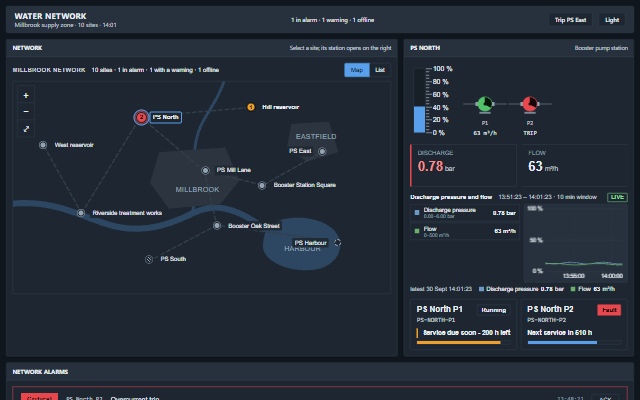The height and width of the screenshot is (400, 640).
Task: Click the green P1 pump symbol
Action: point(484,104)
